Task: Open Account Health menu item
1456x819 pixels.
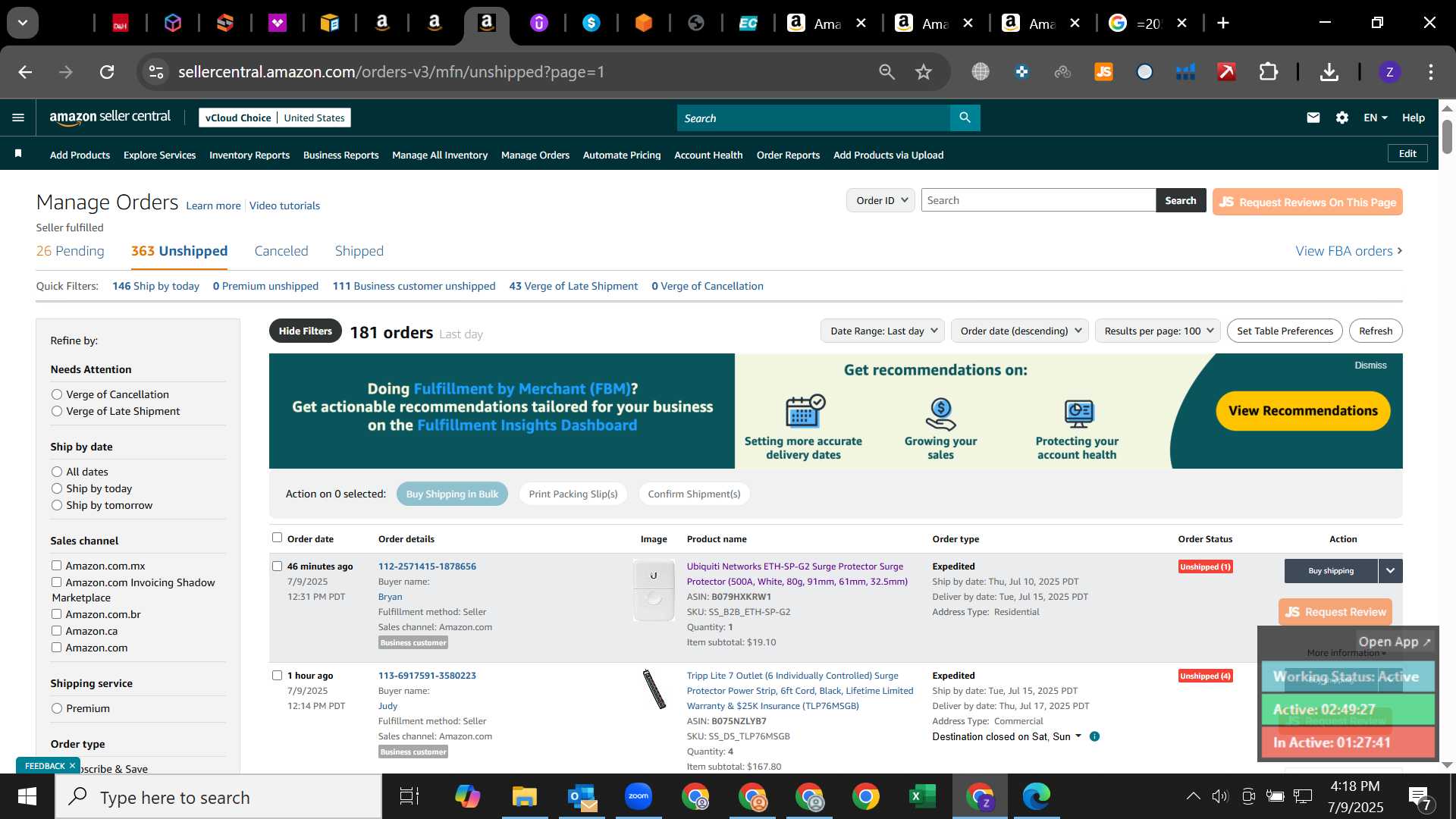Action: (x=708, y=155)
